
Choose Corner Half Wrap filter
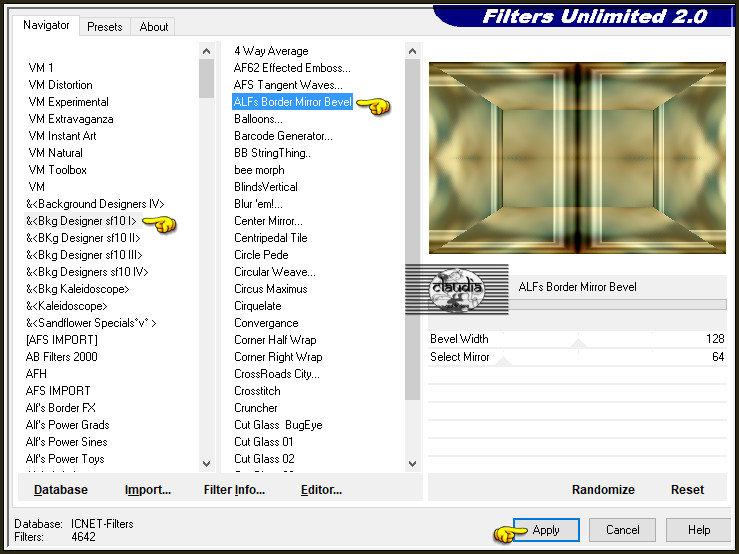tap(275, 339)
